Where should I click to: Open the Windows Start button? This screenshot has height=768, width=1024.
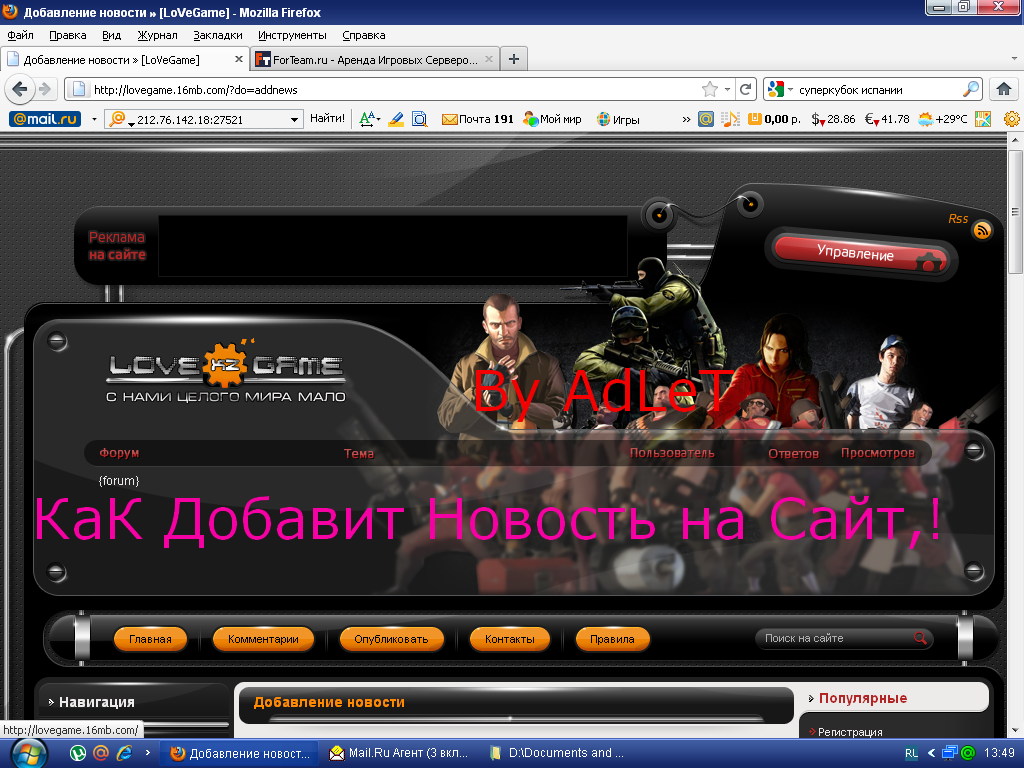[x=28, y=754]
